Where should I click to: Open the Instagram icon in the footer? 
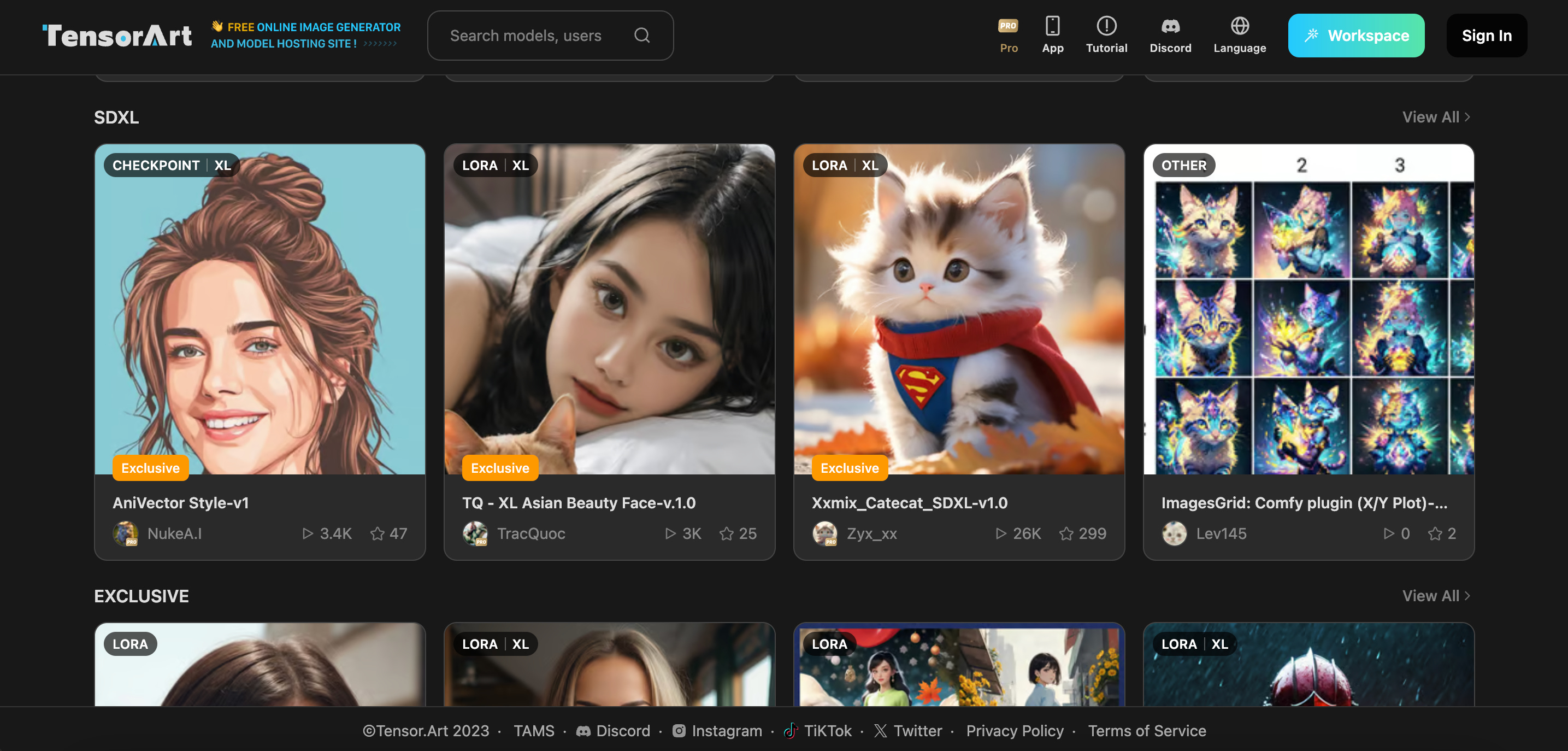tap(679, 731)
